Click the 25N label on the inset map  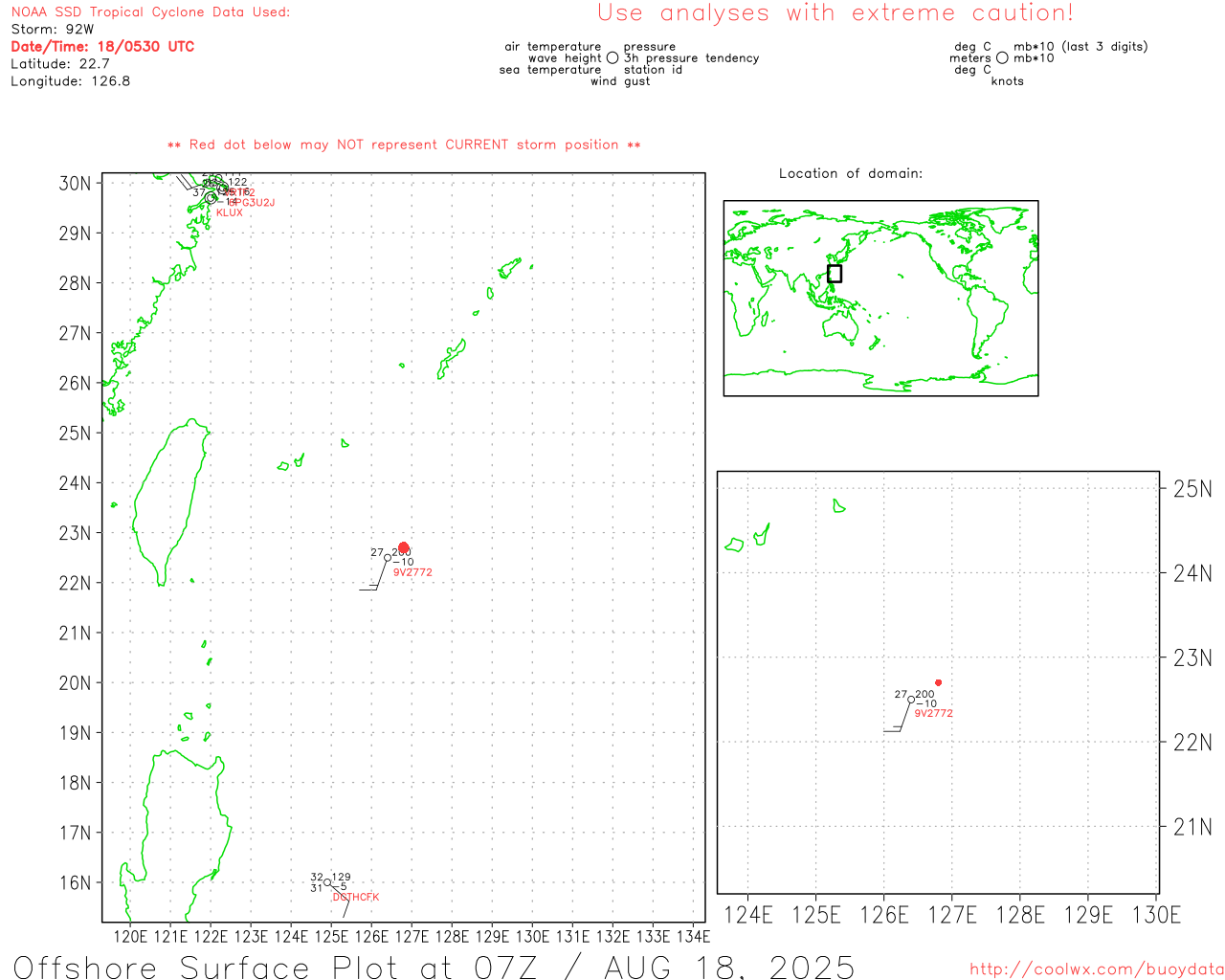pyautogui.click(x=1192, y=490)
